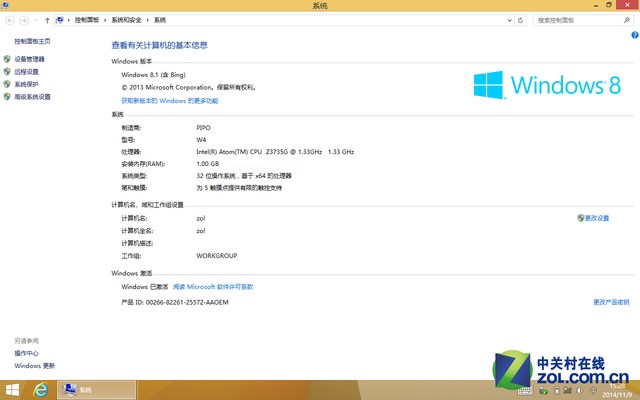
Task: Click the Forward navigation arrow
Action: click(24, 20)
